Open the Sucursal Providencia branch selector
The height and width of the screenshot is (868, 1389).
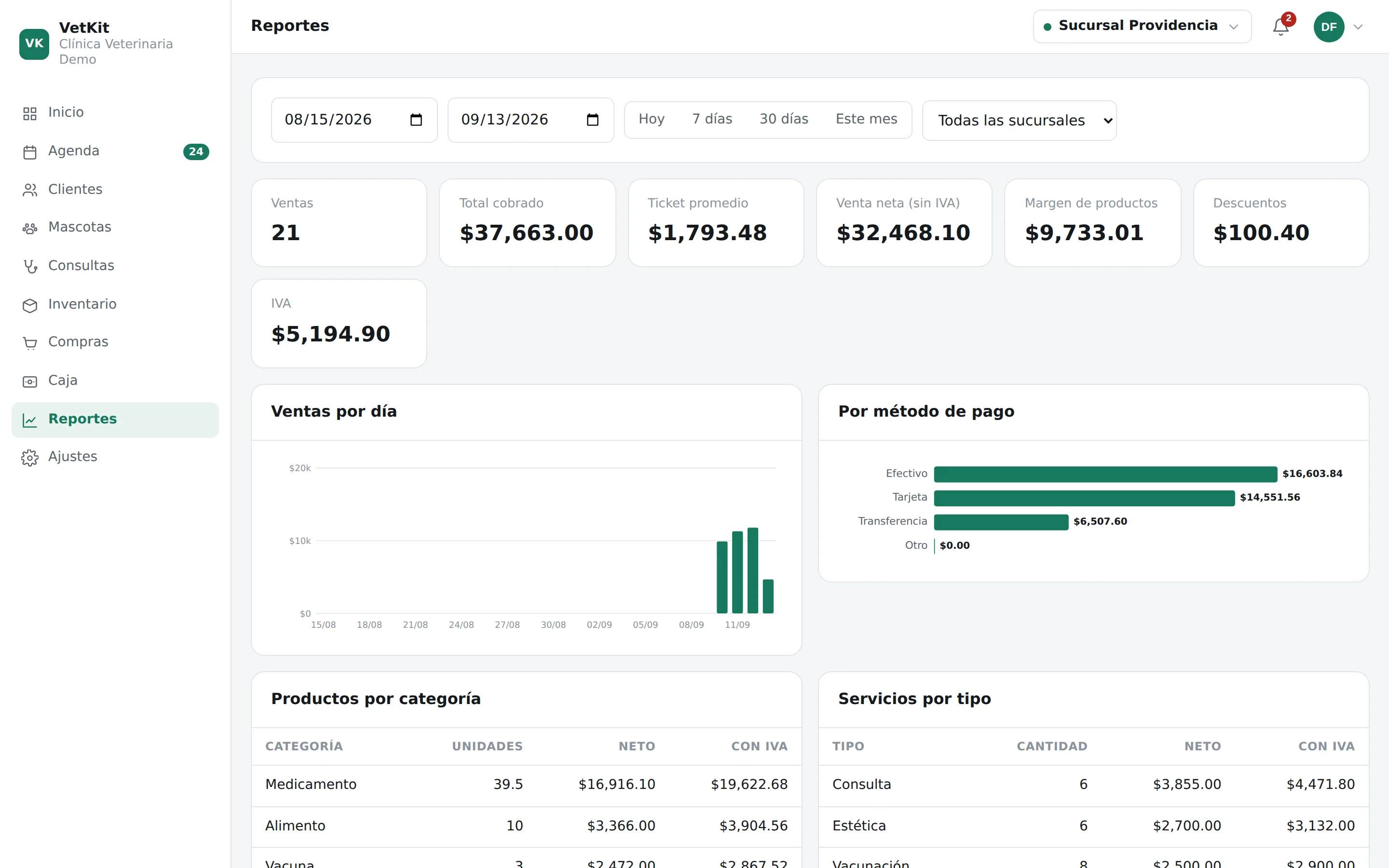1142,27
